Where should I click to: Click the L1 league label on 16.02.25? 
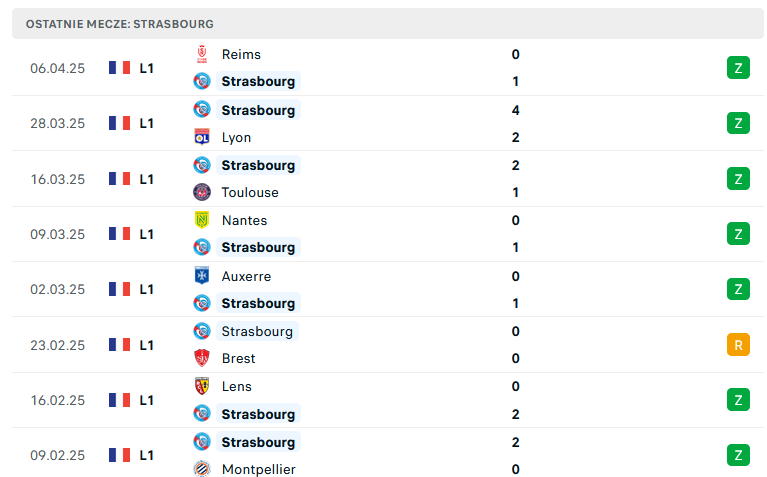point(146,400)
